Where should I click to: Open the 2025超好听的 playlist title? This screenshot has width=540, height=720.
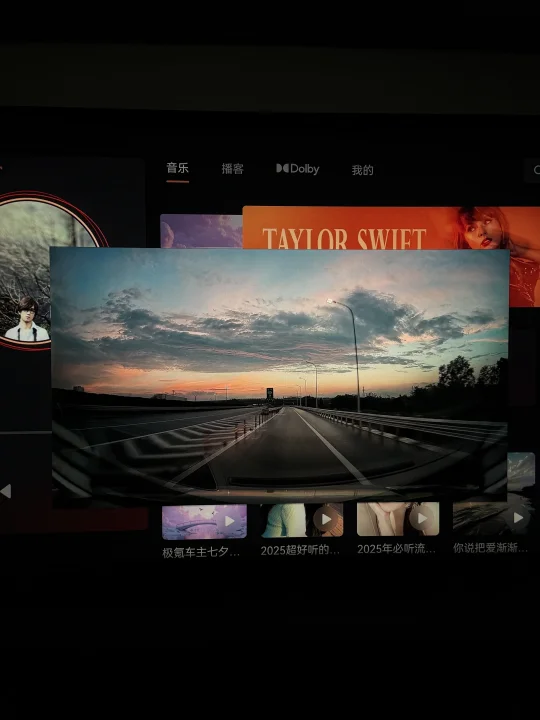(300, 550)
